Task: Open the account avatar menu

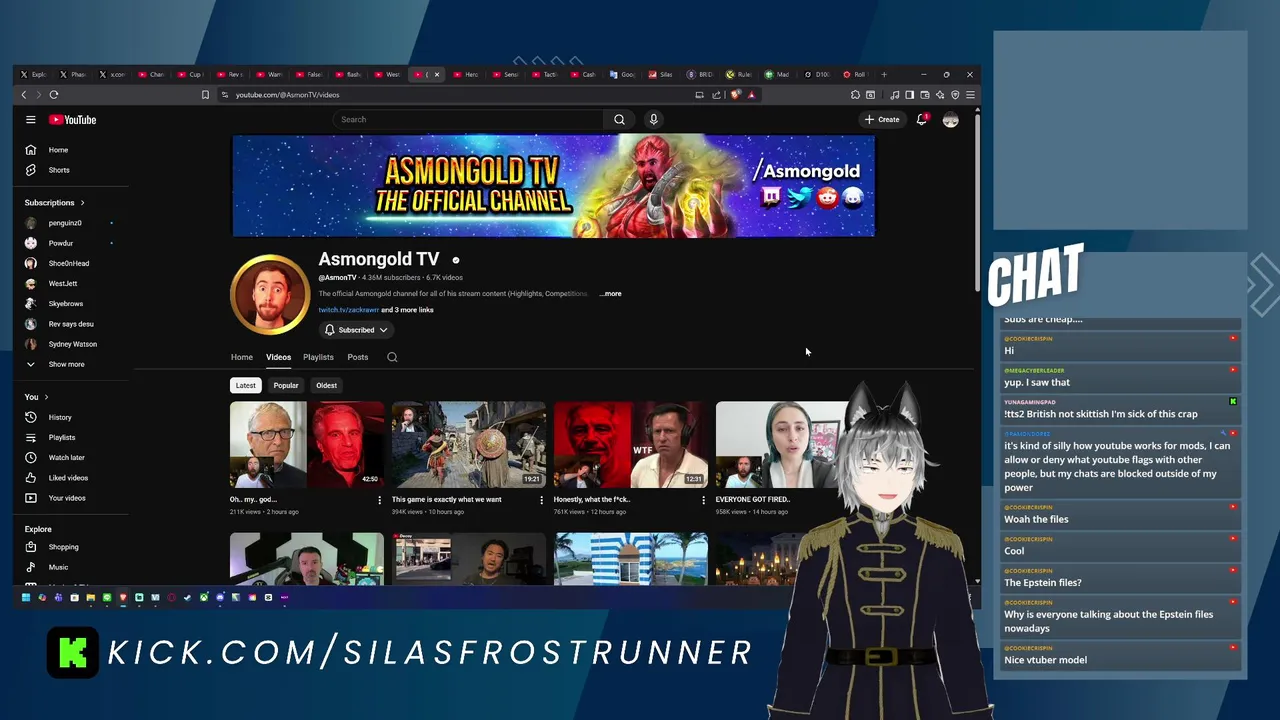Action: (951, 119)
